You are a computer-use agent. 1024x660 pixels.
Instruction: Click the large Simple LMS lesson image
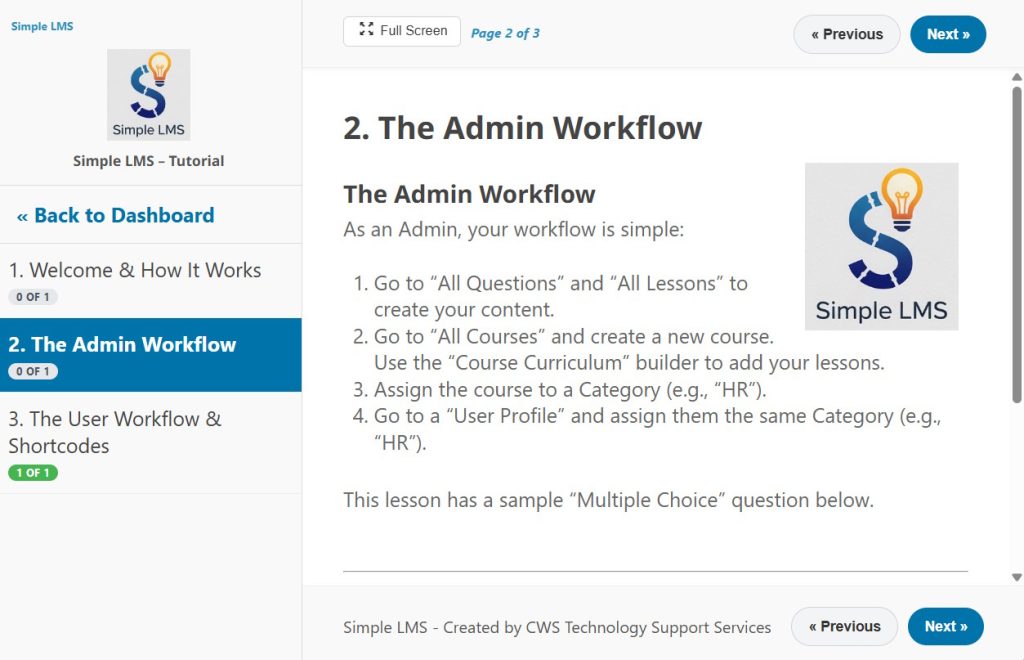(x=881, y=246)
